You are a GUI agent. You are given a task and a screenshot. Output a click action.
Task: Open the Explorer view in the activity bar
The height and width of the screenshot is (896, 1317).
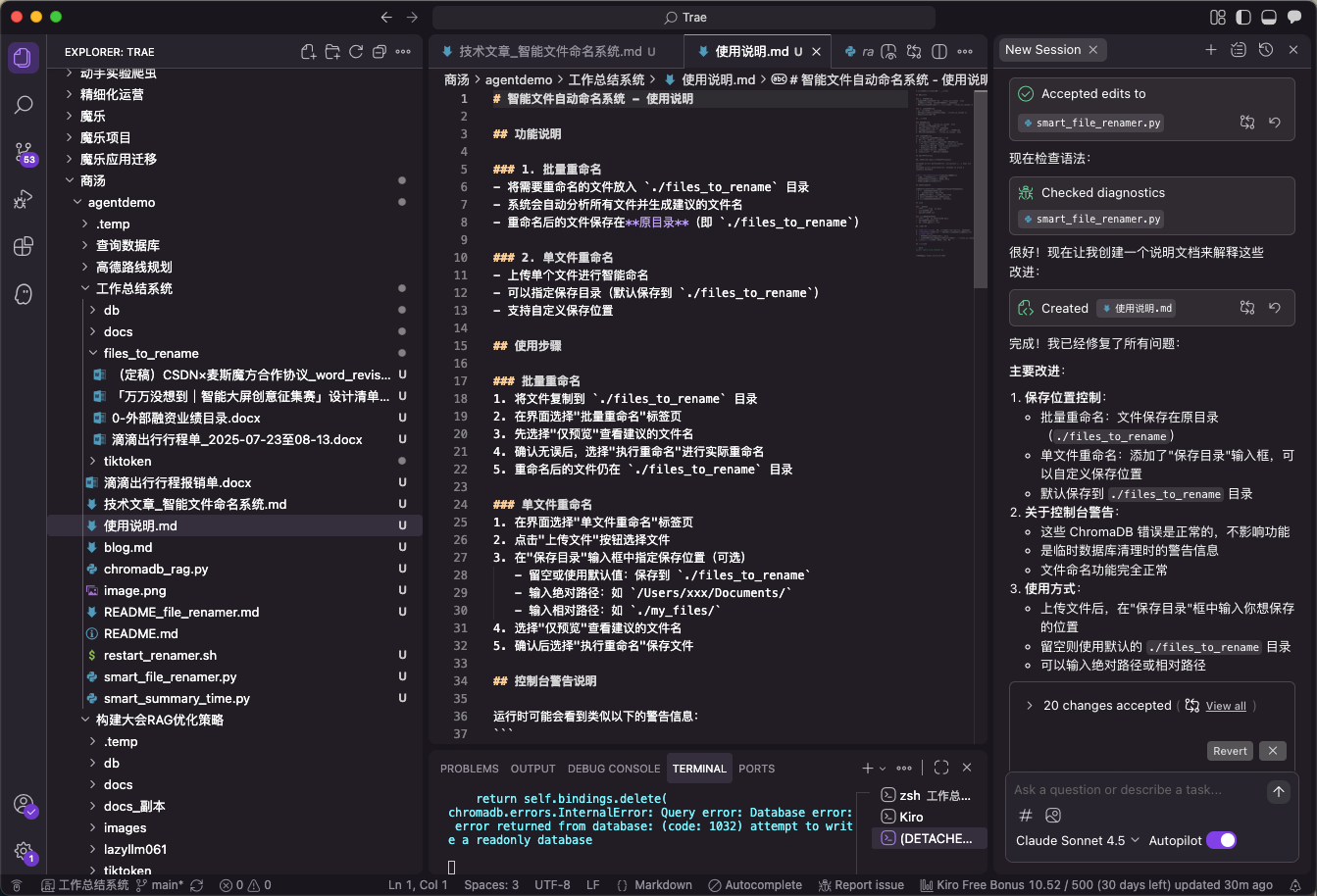pyautogui.click(x=24, y=57)
